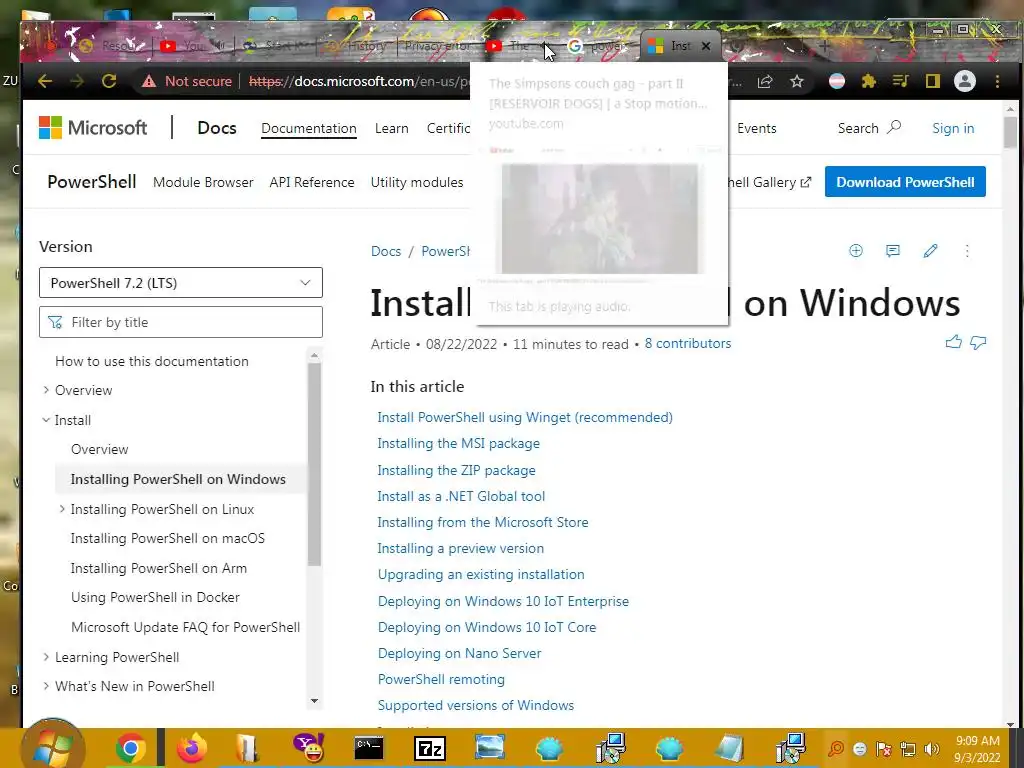
Task: Open the Chrome three-dot menu
Action: 997,81
